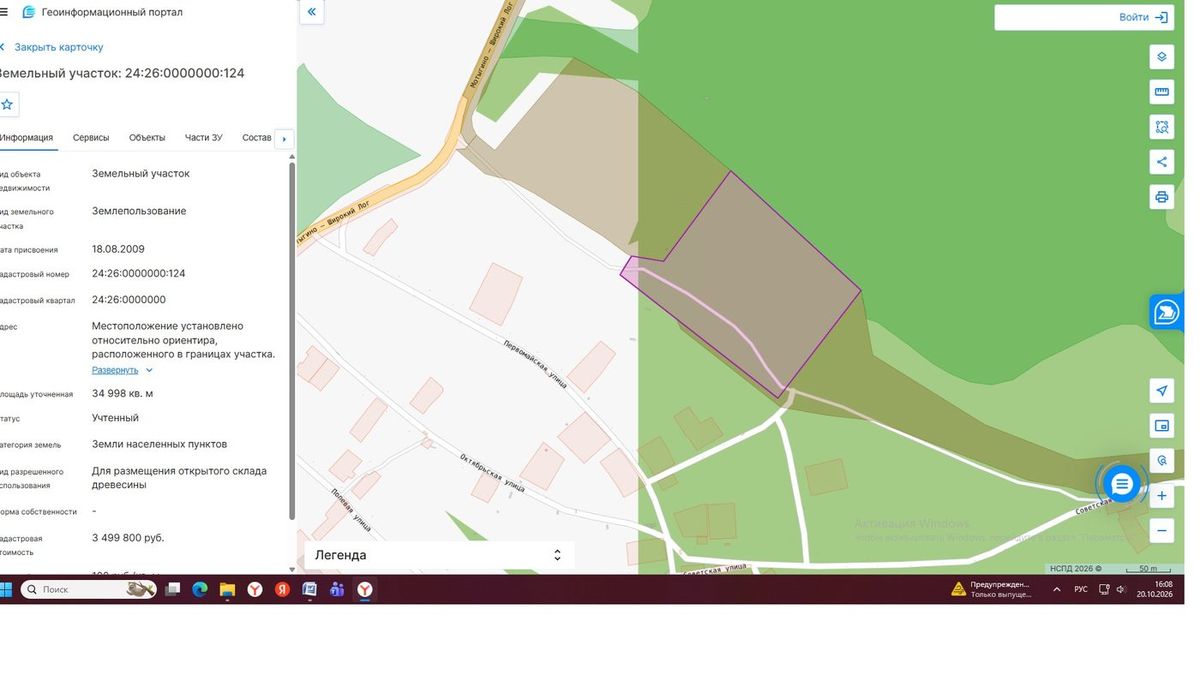
Task: Close the card via Закрыть карточку
Action: tap(52, 47)
